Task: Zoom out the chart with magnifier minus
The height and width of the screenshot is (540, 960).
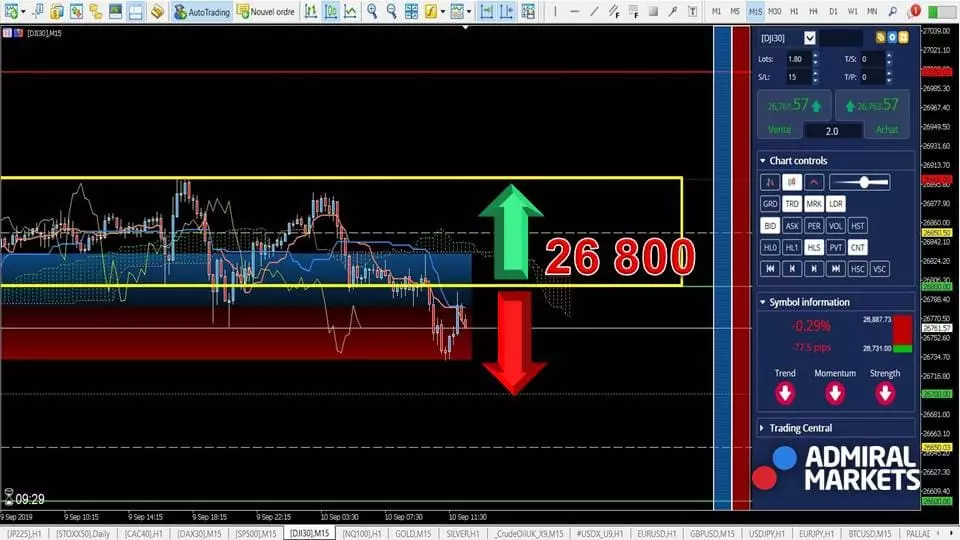Action: tap(391, 11)
